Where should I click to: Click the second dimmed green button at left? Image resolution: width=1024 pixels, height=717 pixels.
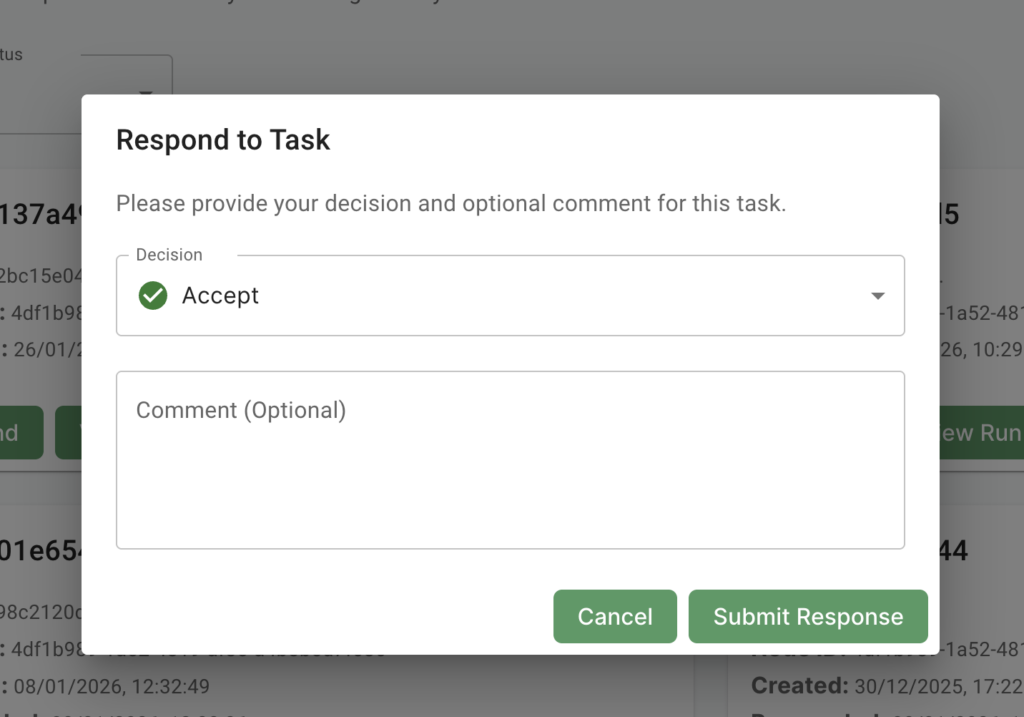pos(68,433)
